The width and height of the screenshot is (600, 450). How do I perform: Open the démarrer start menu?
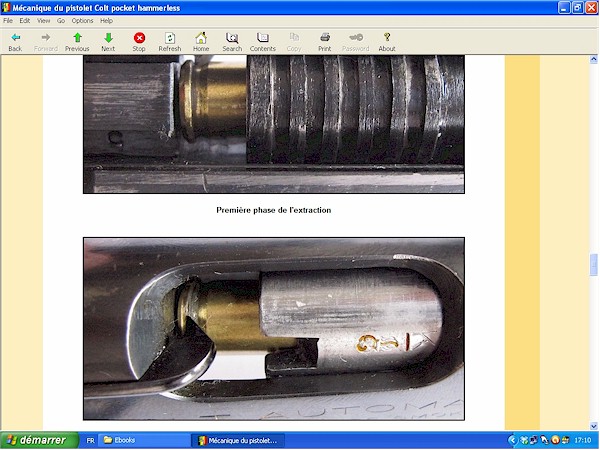click(x=39, y=440)
